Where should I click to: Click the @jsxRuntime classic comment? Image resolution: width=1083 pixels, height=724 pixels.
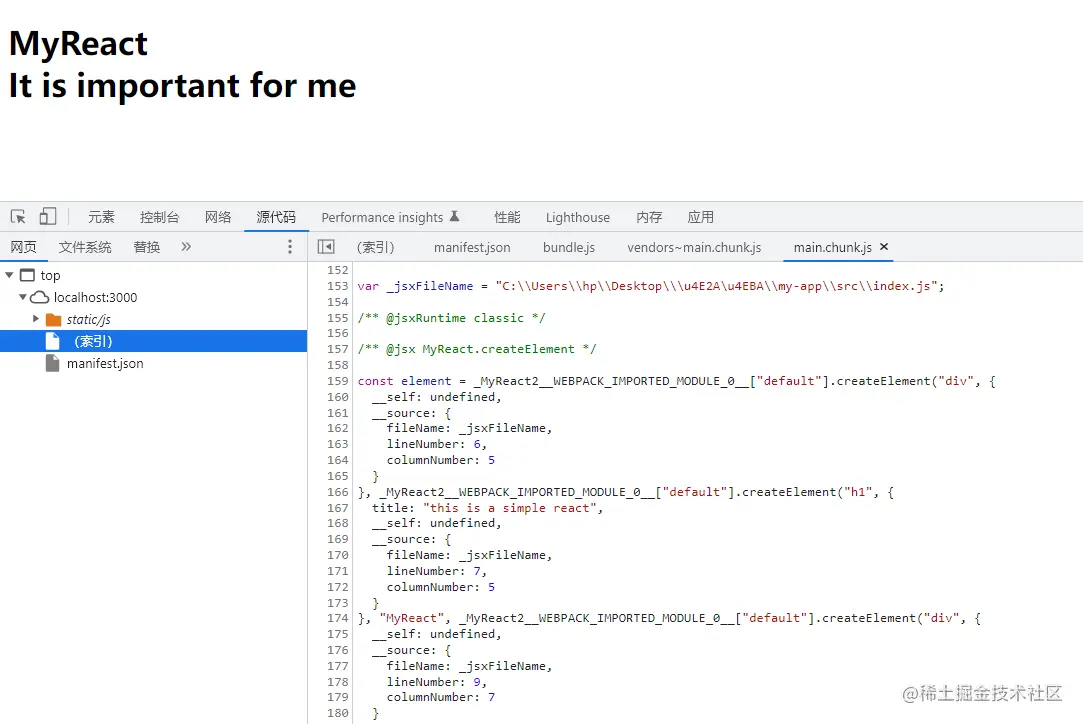click(451, 318)
